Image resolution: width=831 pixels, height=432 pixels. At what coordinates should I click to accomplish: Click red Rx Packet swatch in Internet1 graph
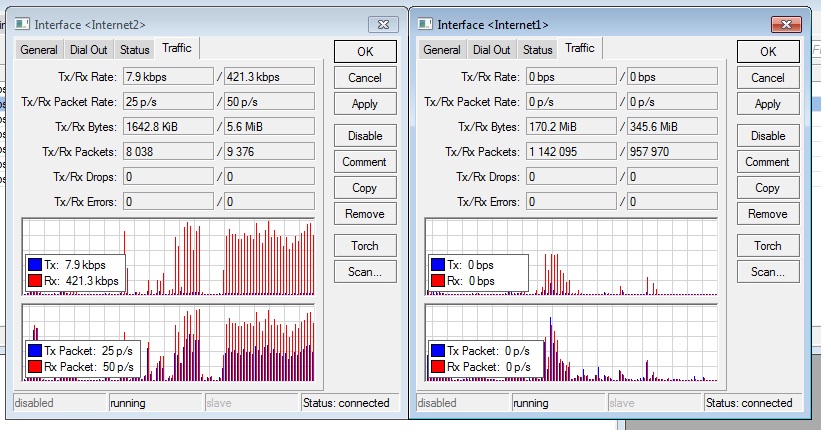point(438,367)
